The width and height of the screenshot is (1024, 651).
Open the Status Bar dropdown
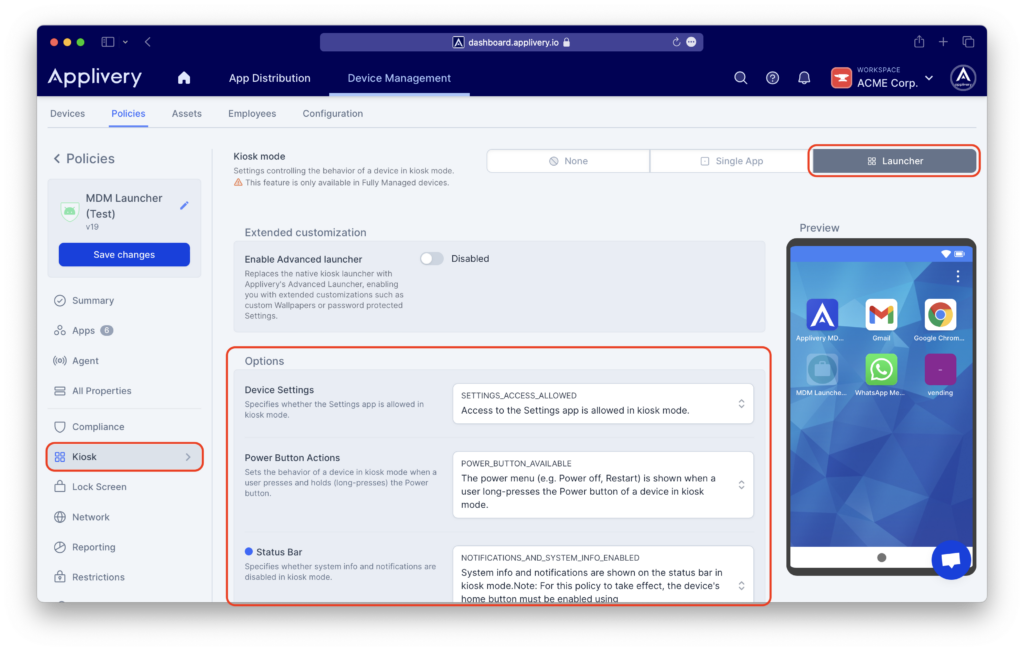click(603, 575)
